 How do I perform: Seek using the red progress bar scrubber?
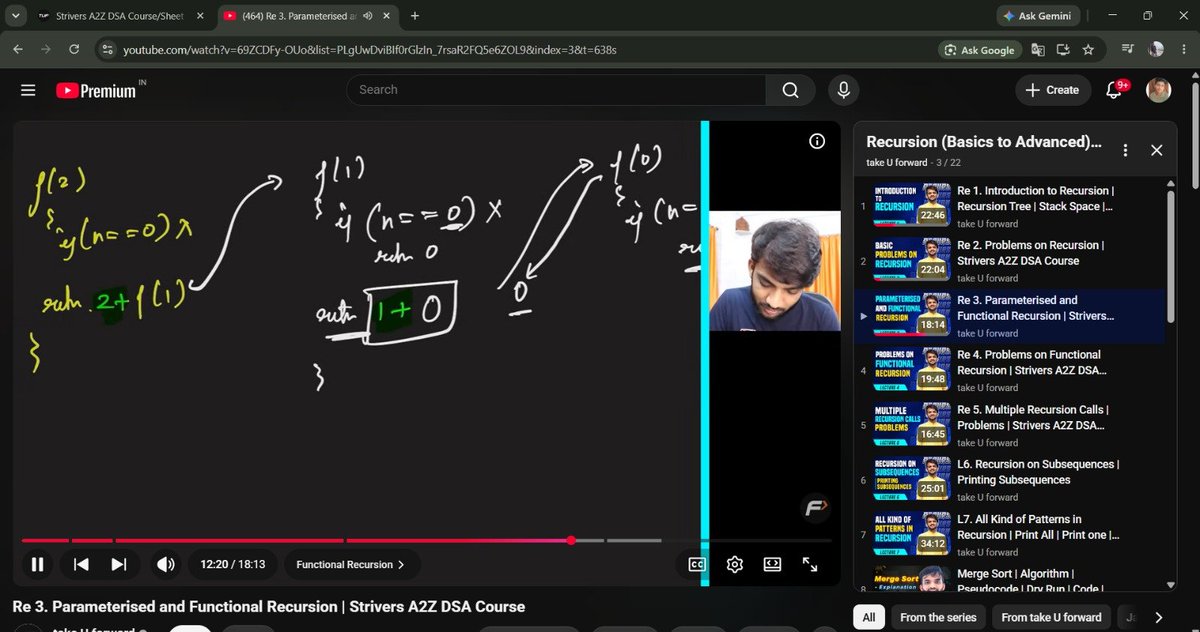(571, 540)
